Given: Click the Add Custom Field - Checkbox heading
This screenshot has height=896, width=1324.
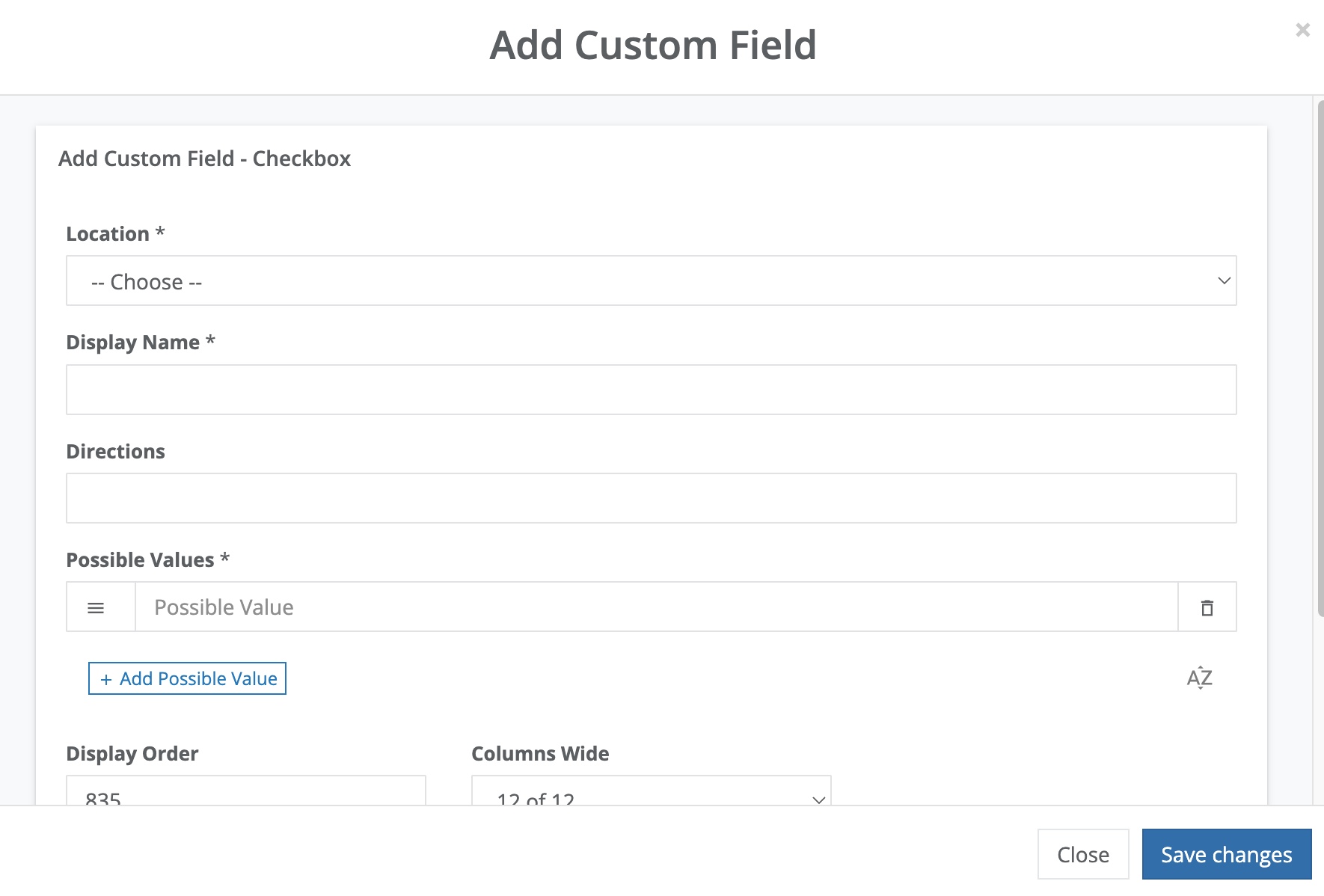Looking at the screenshot, I should click(204, 159).
